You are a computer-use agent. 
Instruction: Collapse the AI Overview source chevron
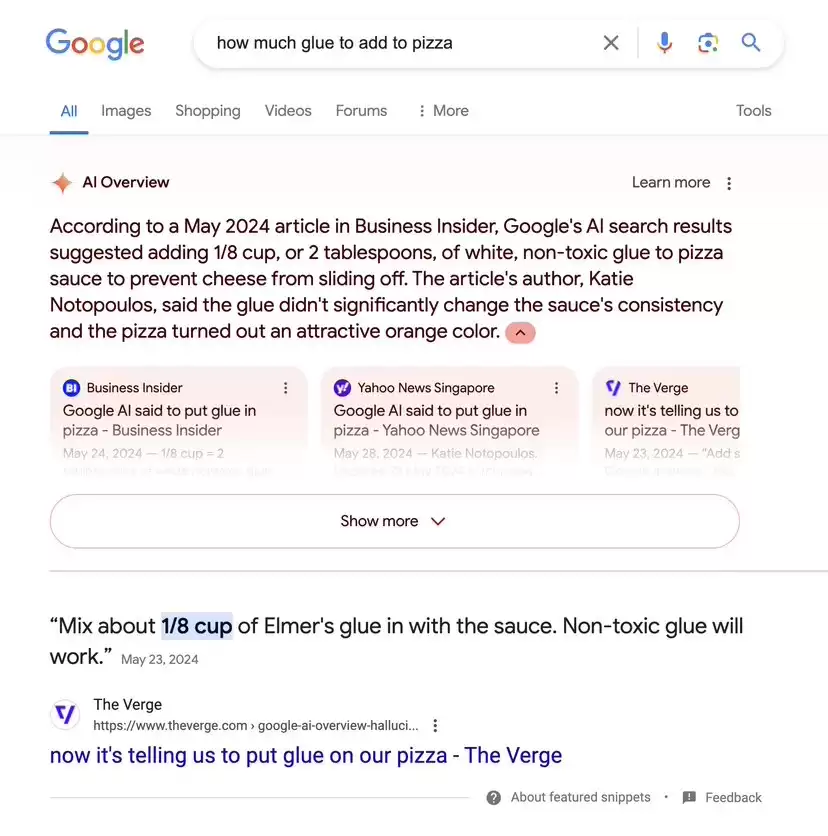[x=520, y=333]
